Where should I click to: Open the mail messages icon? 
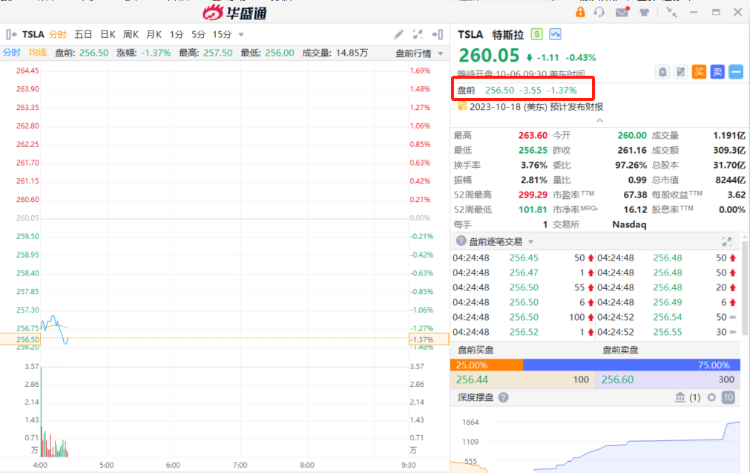pos(622,12)
